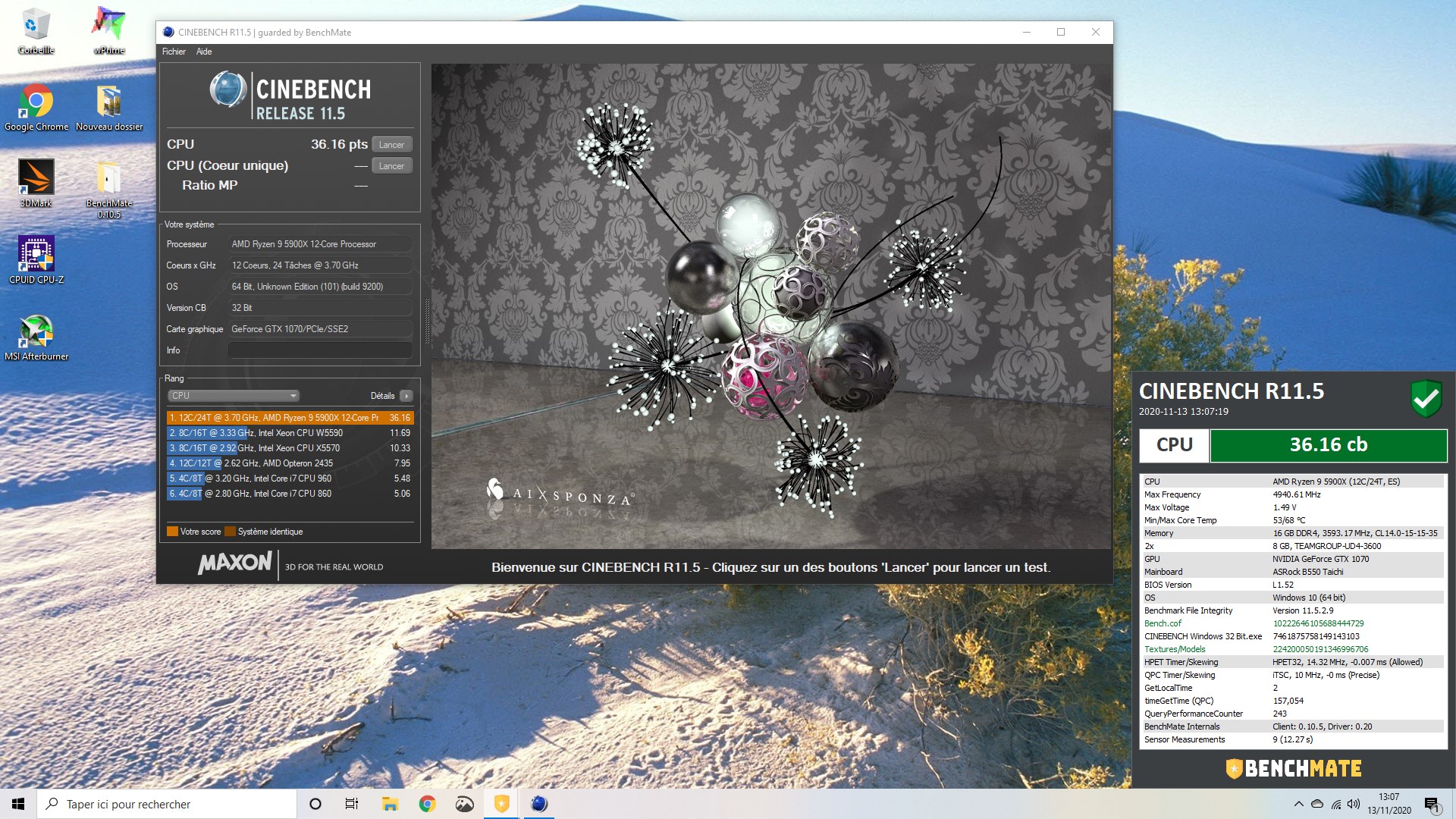Image resolution: width=1456 pixels, height=819 pixels.
Task: Click the 36.16 cb green score bar
Action: [1329, 445]
